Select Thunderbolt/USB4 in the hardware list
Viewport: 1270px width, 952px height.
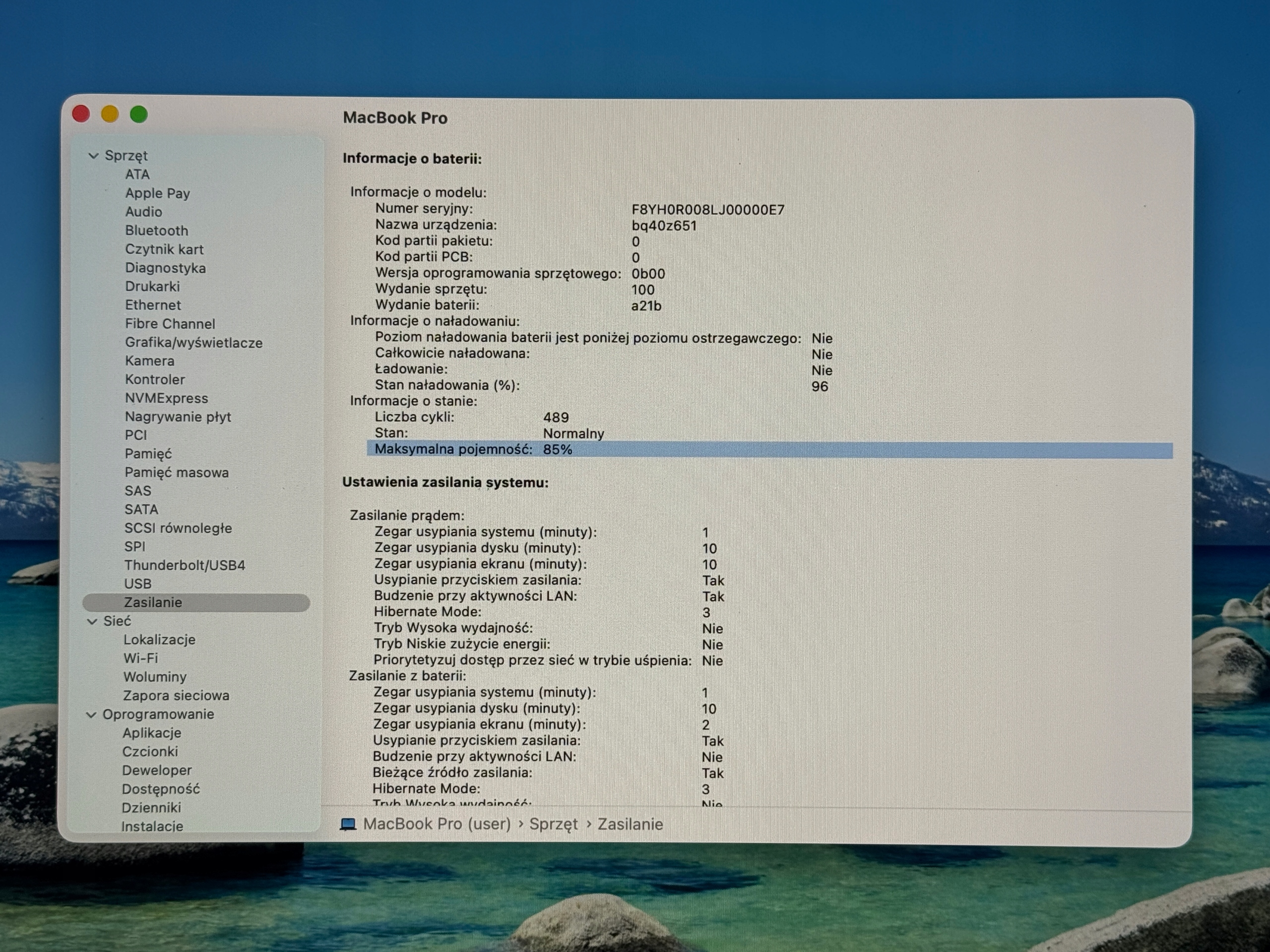(185, 565)
